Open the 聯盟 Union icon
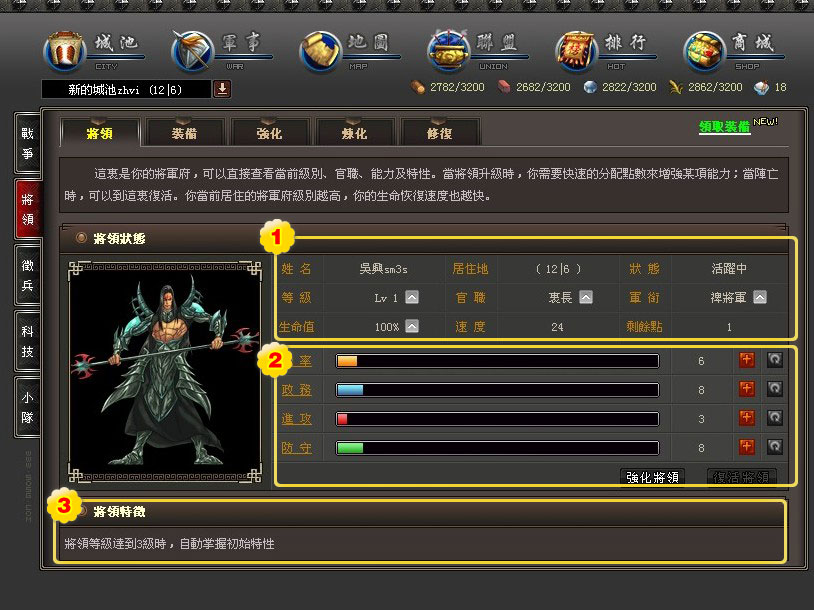The height and width of the screenshot is (610, 814). (448, 51)
